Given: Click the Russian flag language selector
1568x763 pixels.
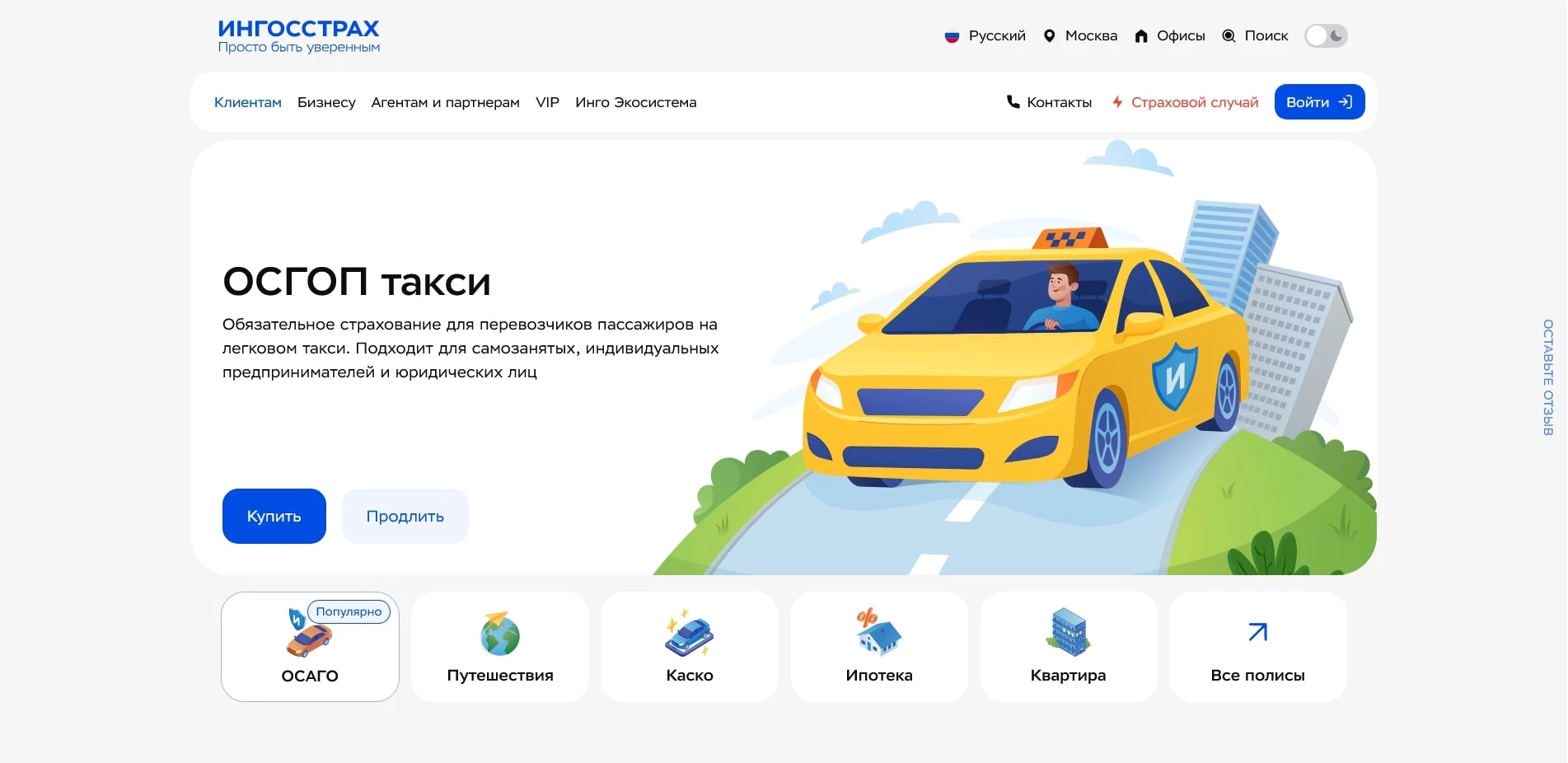Looking at the screenshot, I should click(953, 35).
